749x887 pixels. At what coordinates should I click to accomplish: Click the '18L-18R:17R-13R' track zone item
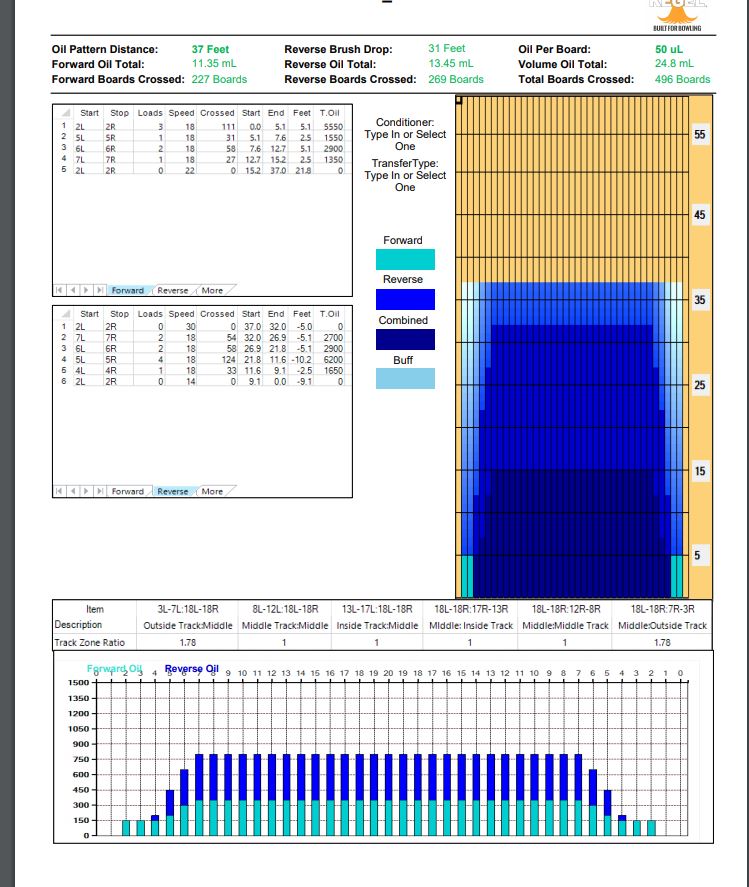[471, 609]
